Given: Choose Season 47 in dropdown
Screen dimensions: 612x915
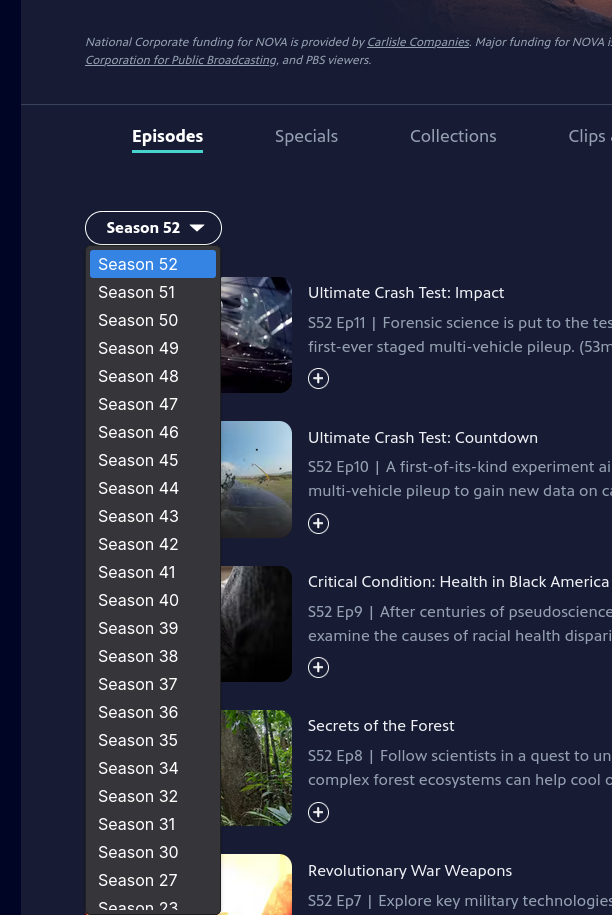Looking at the screenshot, I should click(x=153, y=404).
